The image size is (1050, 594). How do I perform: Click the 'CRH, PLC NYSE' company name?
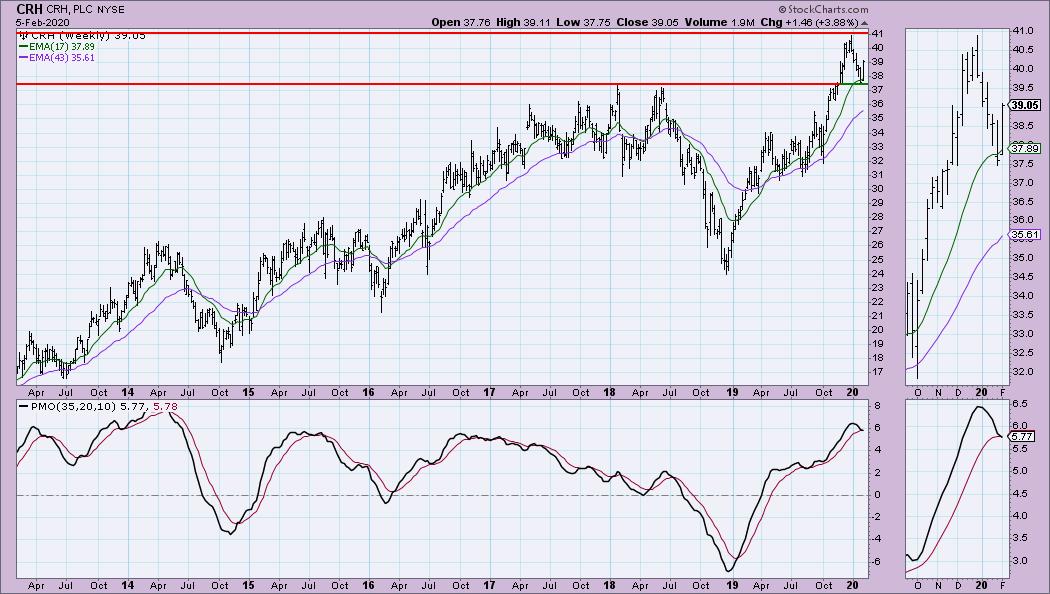click(85, 10)
